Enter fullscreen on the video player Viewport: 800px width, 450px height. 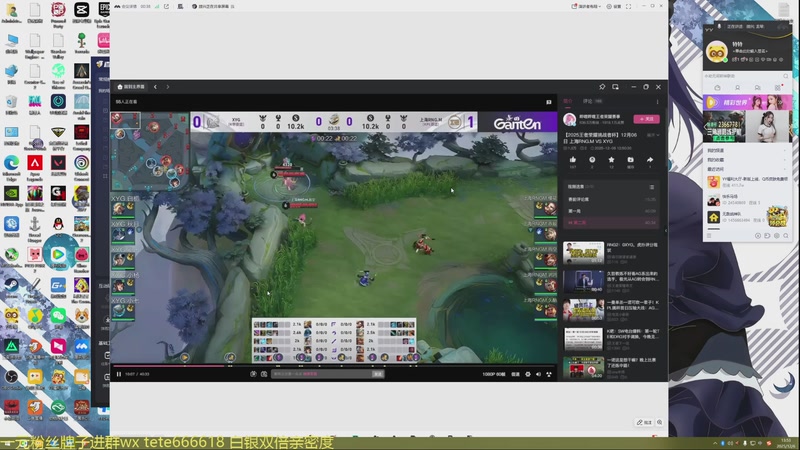[x=549, y=374]
